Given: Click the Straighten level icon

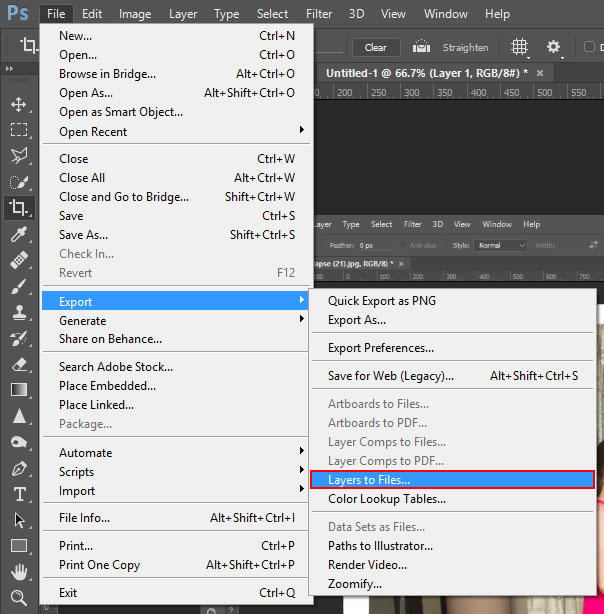Looking at the screenshot, I should [x=421, y=47].
